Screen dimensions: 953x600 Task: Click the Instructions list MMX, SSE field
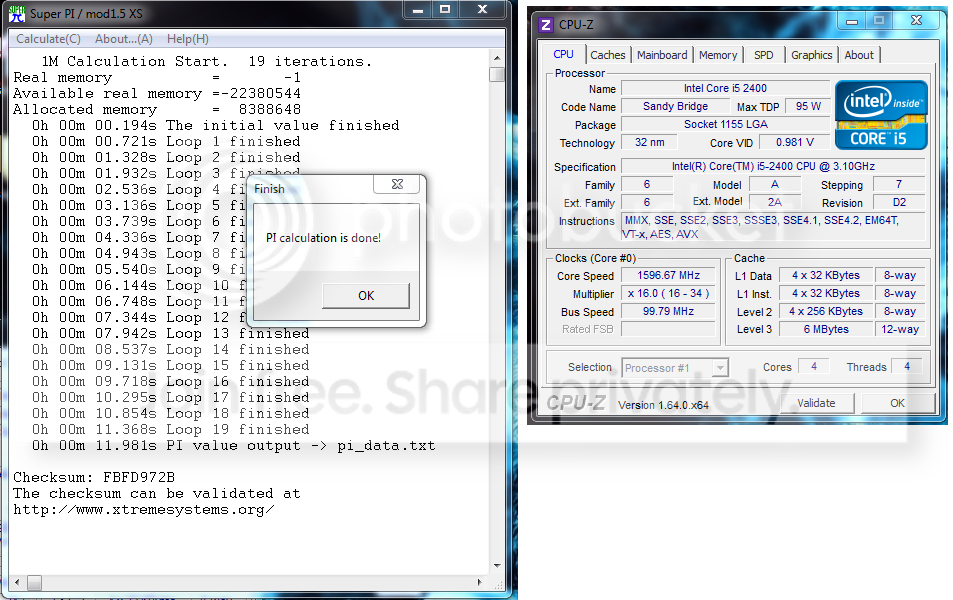(773, 227)
